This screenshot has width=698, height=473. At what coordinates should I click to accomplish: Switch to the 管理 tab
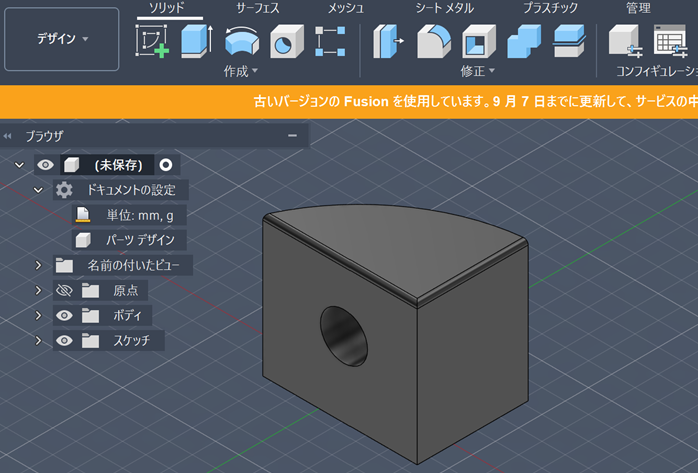point(638,8)
